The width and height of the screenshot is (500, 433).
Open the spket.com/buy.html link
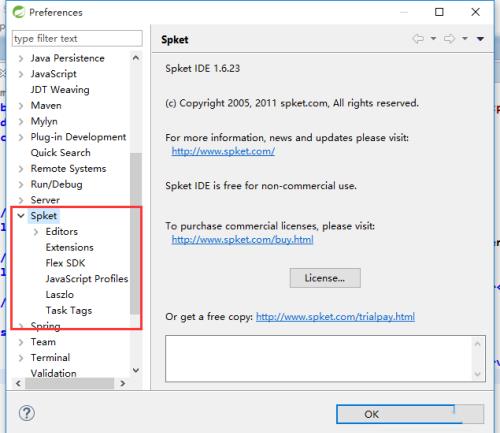pos(242,240)
